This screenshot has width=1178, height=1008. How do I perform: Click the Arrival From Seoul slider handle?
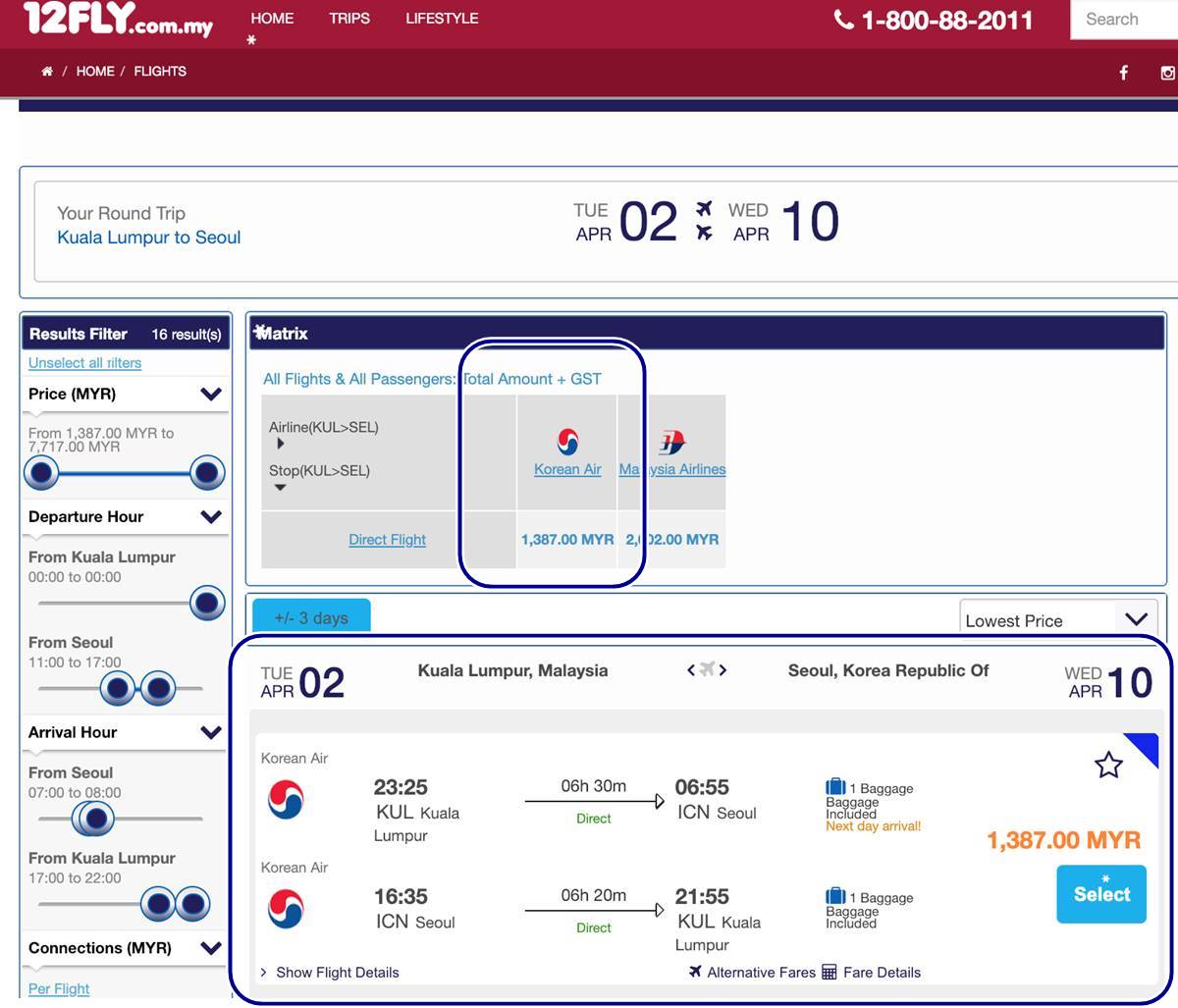pos(94,819)
